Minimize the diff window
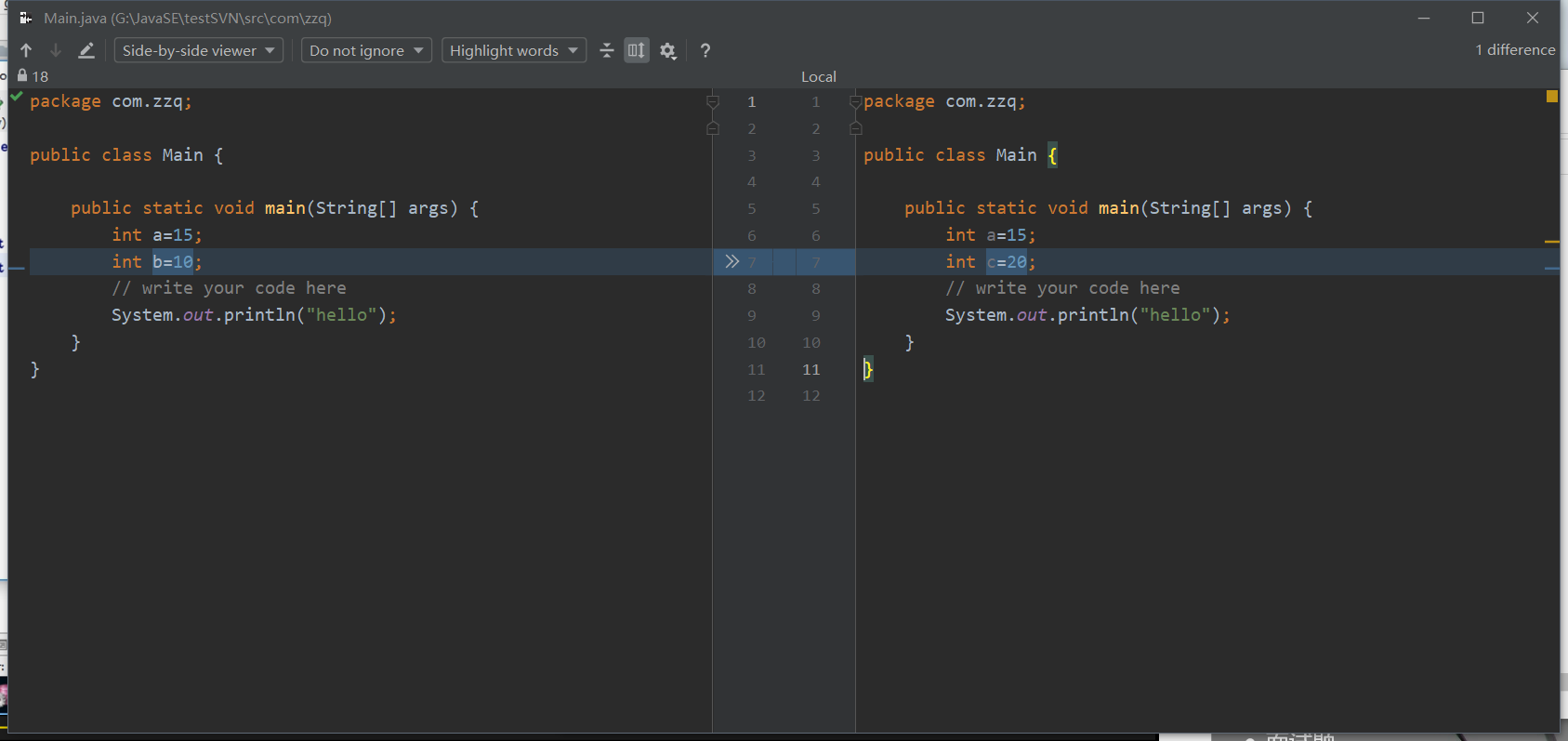The width and height of the screenshot is (1568, 741). coord(1424,18)
